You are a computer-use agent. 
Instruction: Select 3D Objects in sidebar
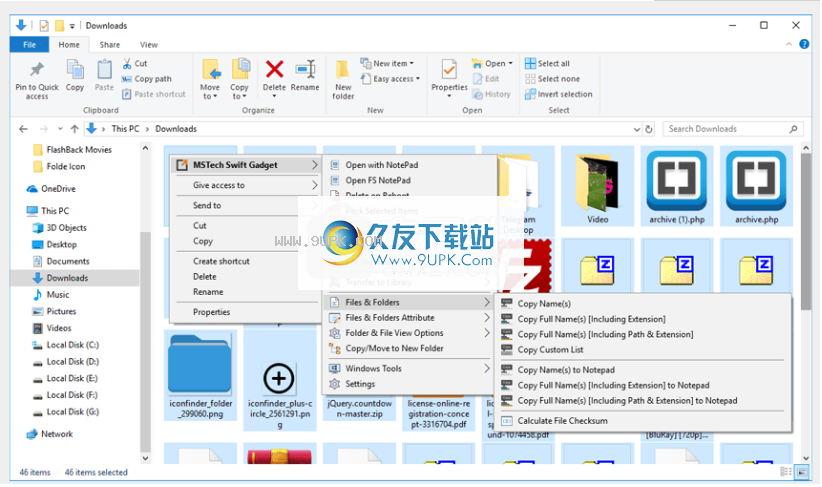click(x=60, y=228)
